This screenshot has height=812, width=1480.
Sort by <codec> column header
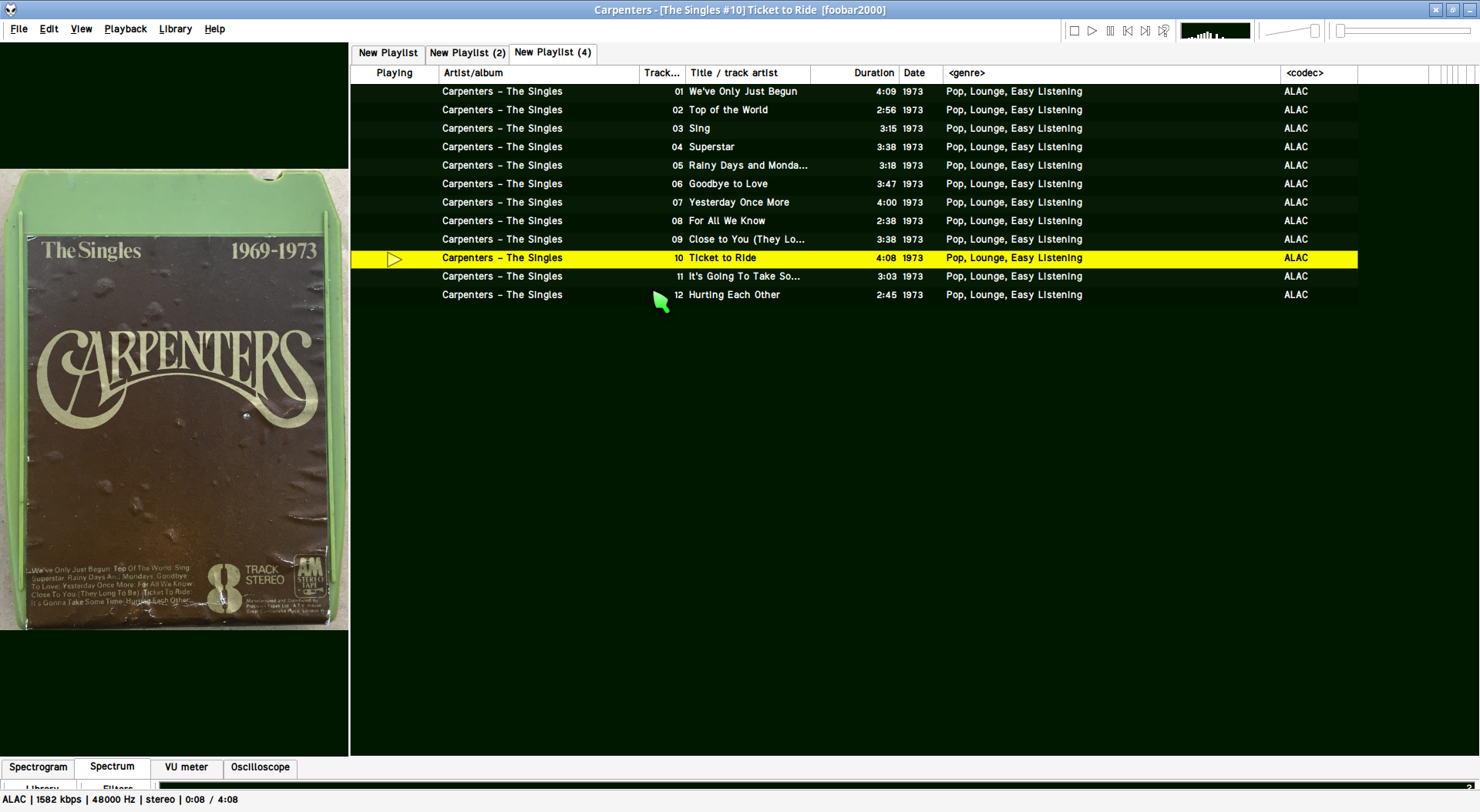[x=1319, y=73]
